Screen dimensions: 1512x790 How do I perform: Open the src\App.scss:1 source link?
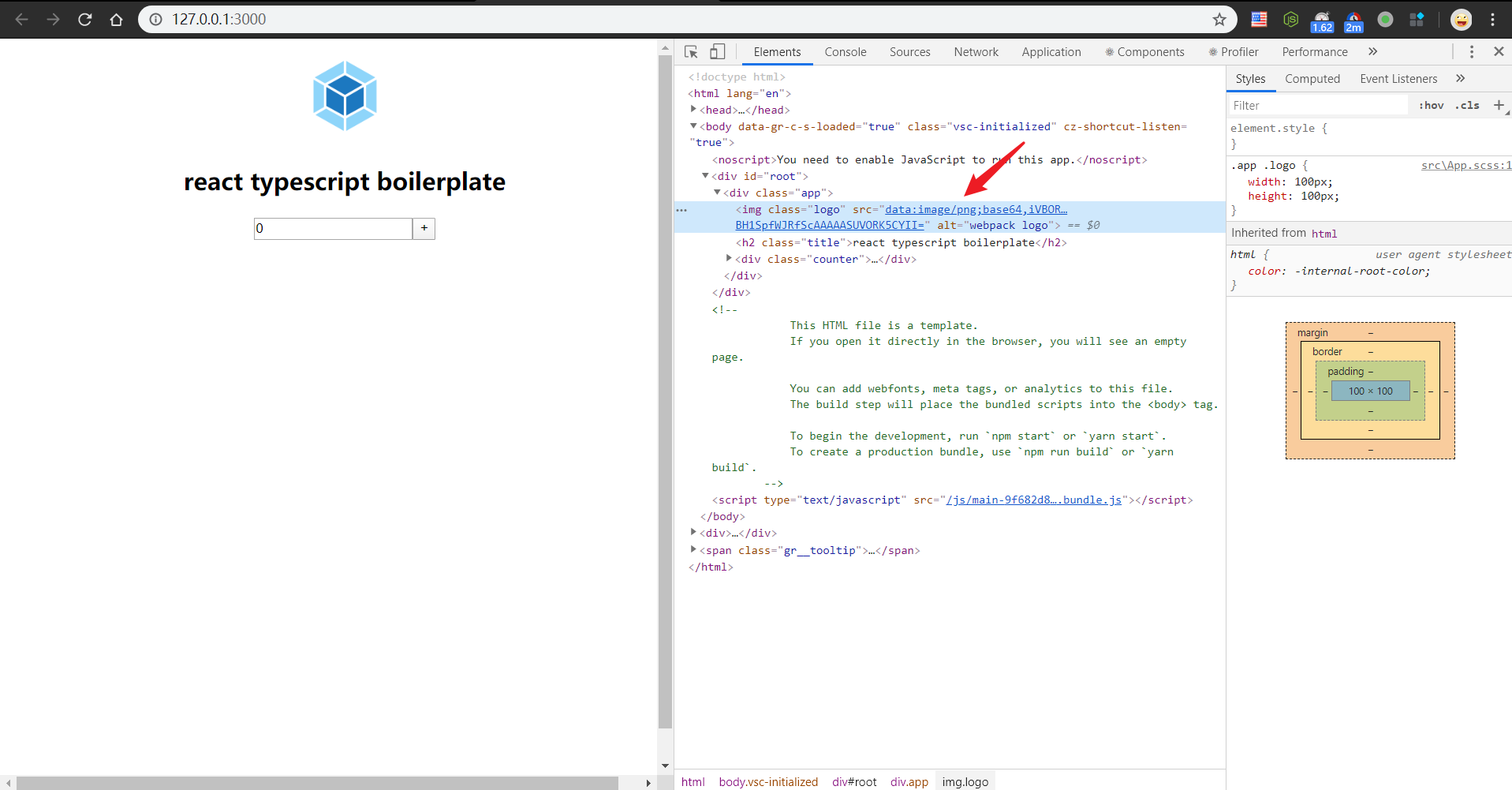pos(1466,166)
